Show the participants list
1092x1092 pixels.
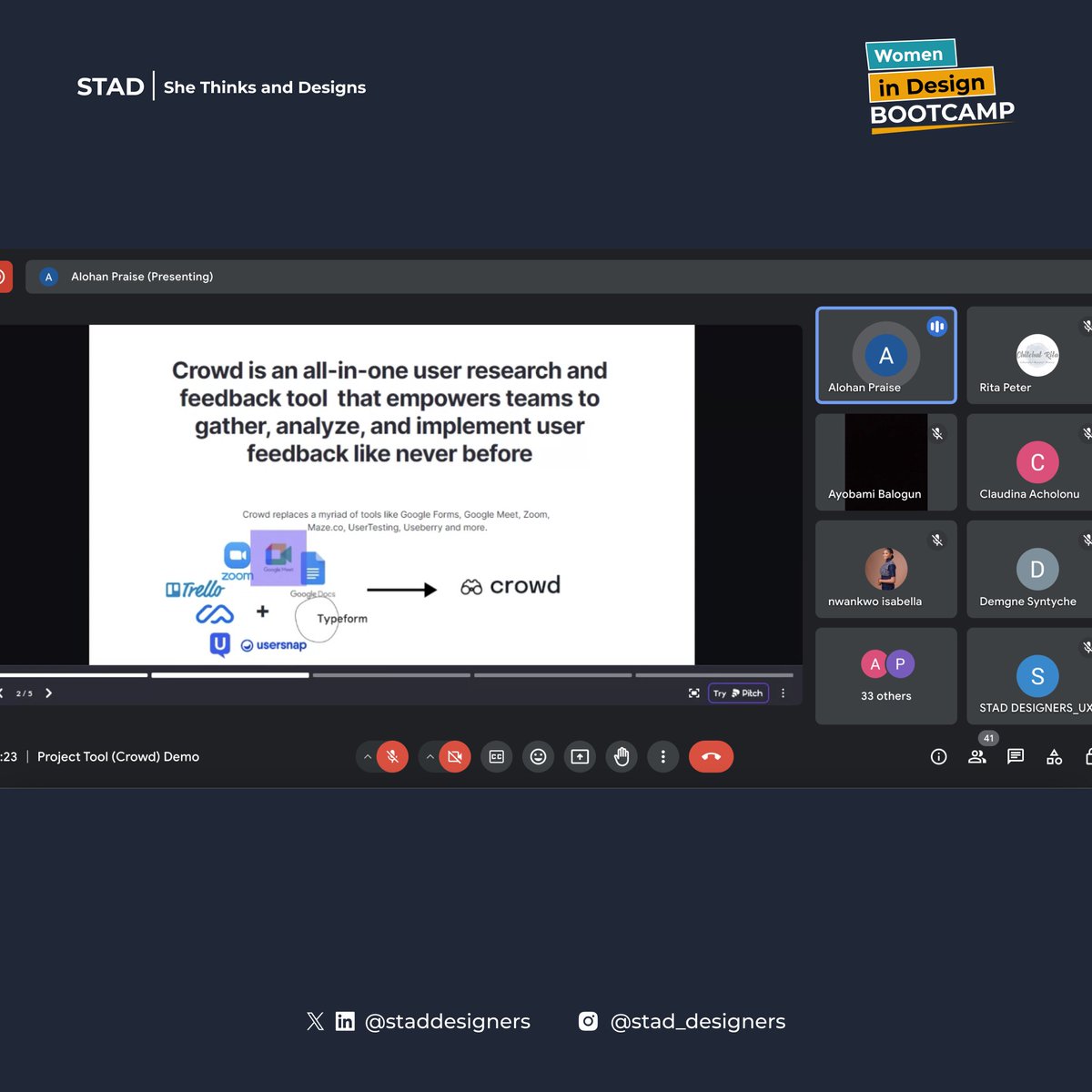pos(976,756)
